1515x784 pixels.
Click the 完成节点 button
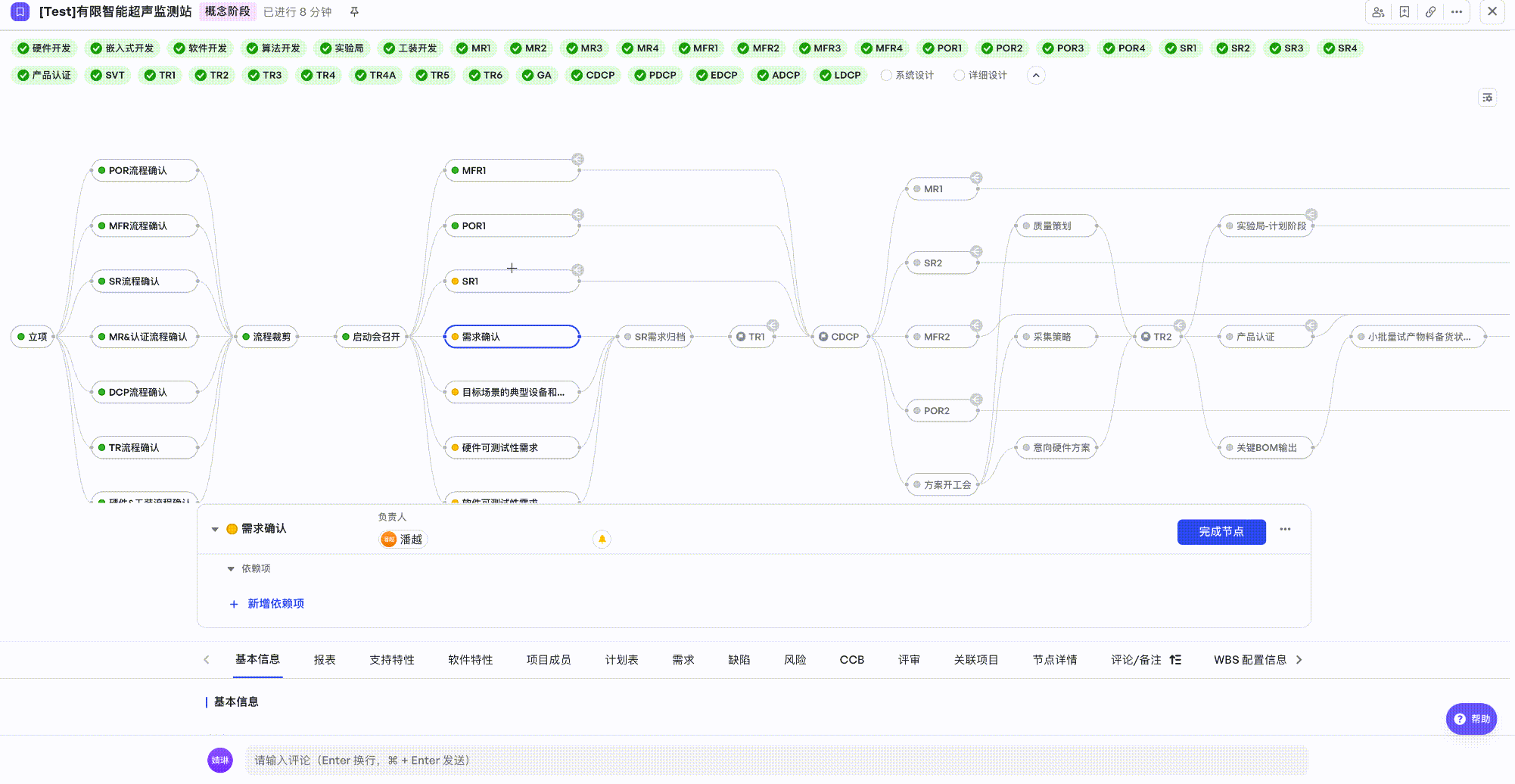pos(1221,532)
